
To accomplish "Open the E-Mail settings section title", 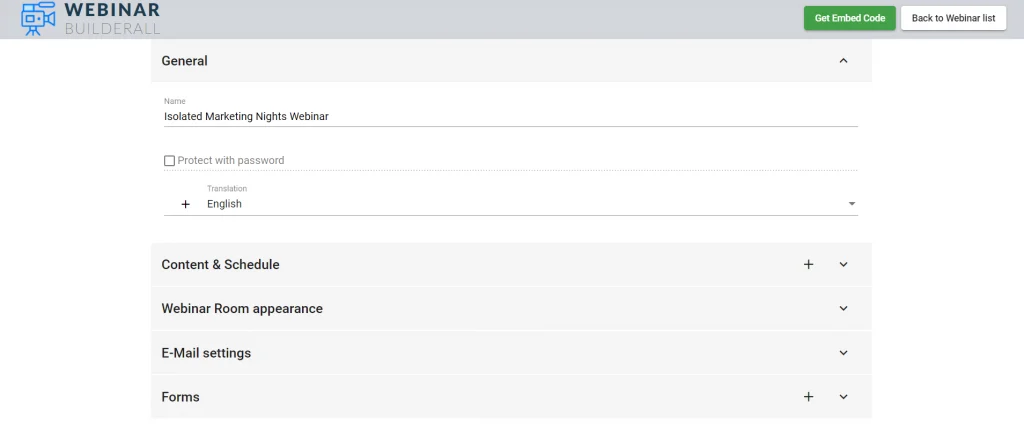I will point(206,353).
